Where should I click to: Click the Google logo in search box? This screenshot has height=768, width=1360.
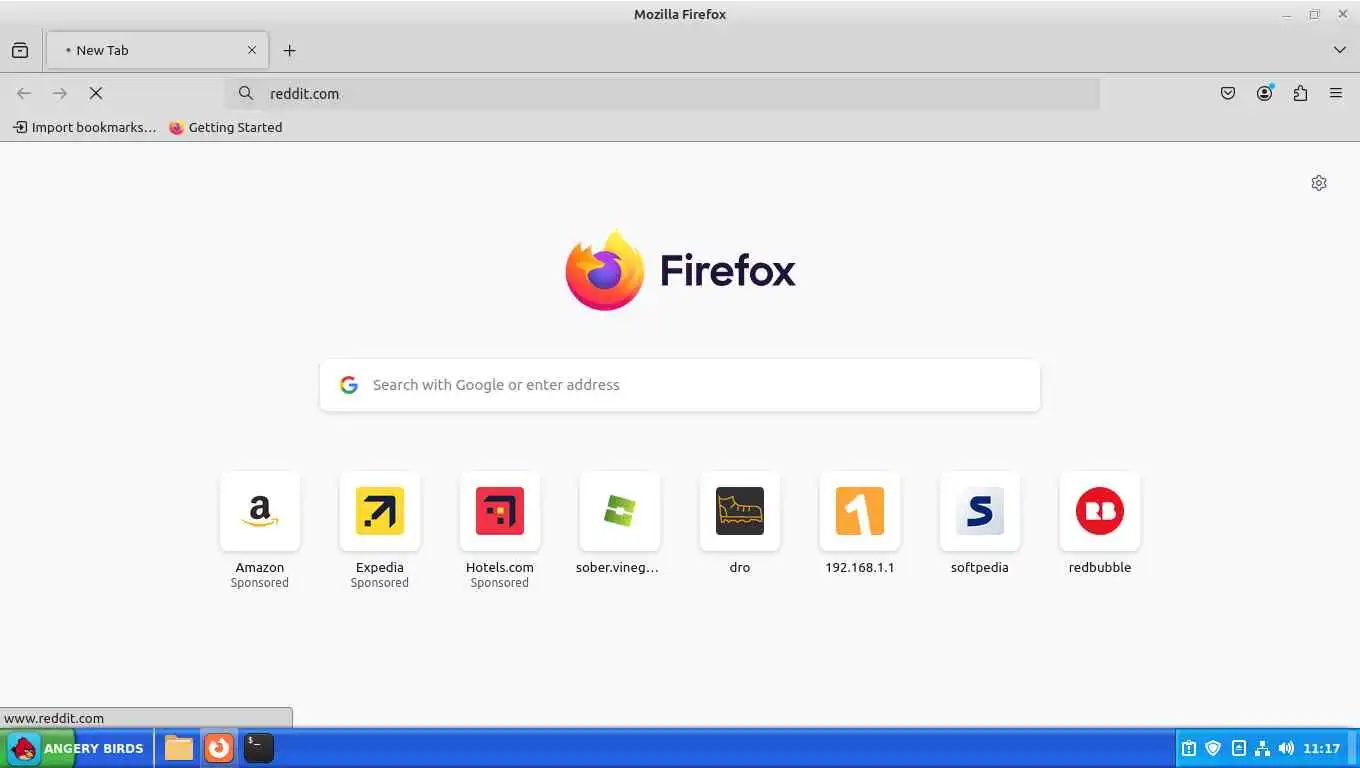[x=349, y=385]
